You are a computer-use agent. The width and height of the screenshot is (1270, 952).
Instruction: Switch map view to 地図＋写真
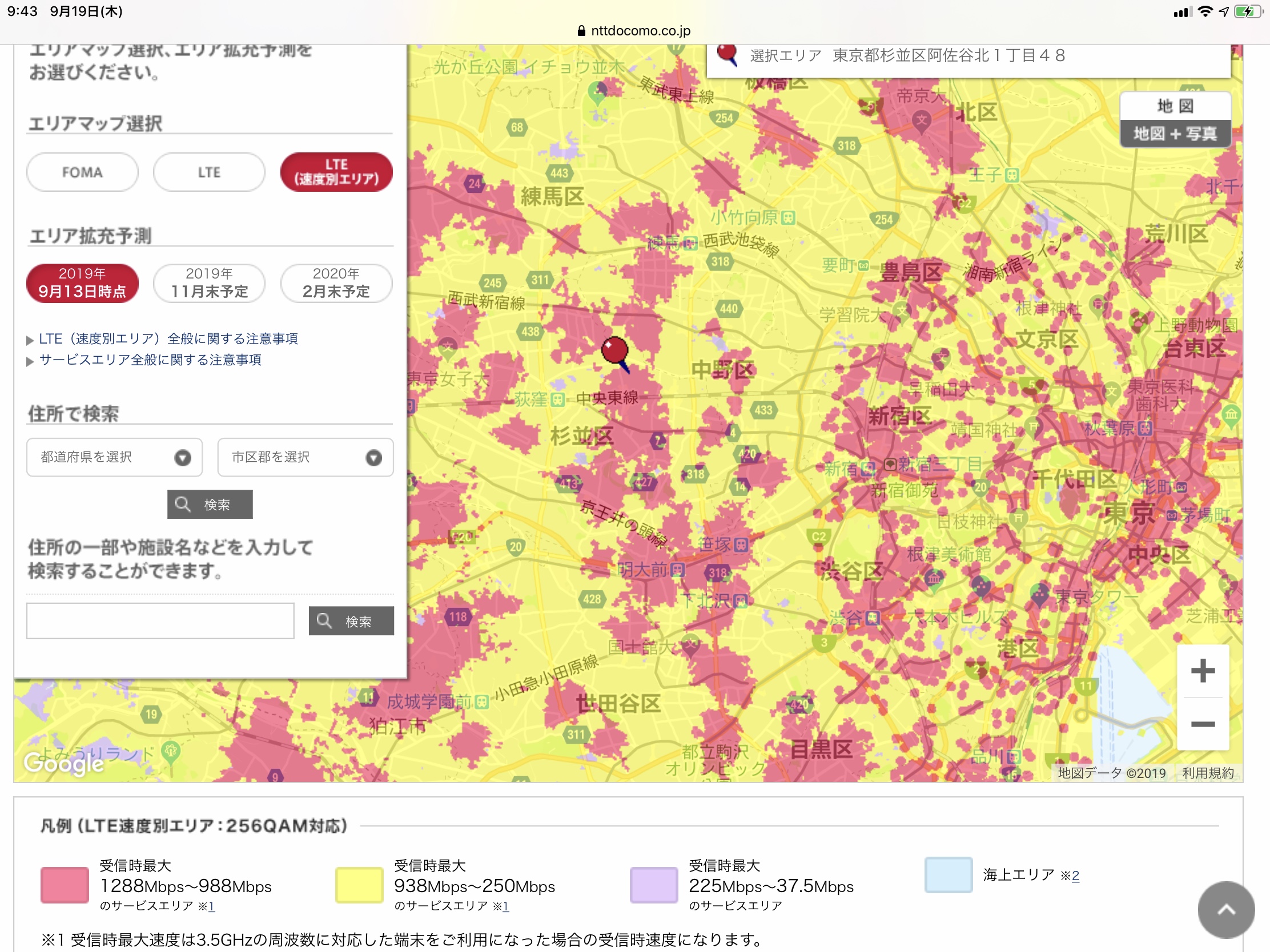(1175, 134)
